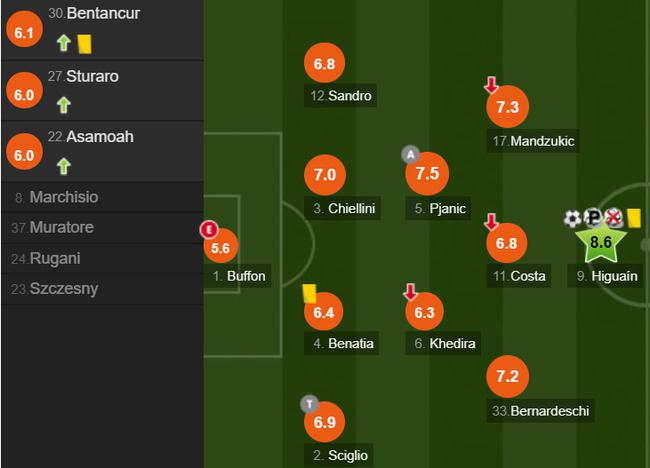Click Higuaín's yellow card icon
The width and height of the screenshot is (650, 468).
(634, 218)
